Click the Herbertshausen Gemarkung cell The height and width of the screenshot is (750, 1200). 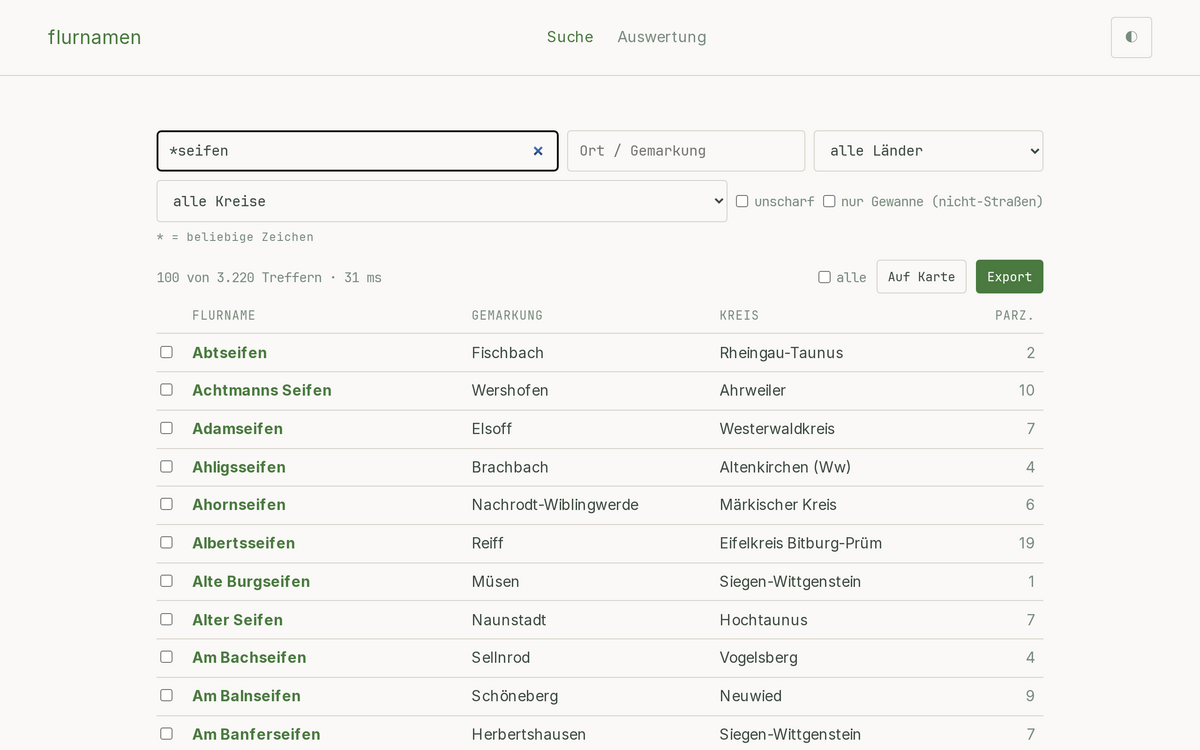click(529, 734)
